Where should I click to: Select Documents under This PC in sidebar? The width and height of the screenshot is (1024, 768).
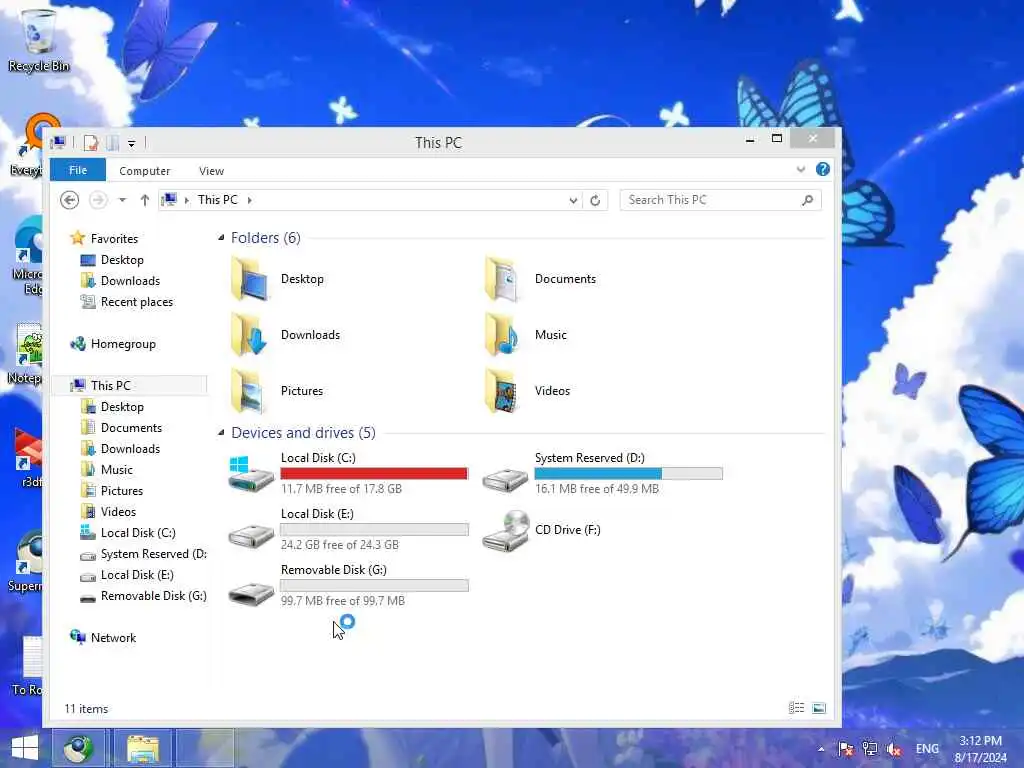(x=131, y=428)
